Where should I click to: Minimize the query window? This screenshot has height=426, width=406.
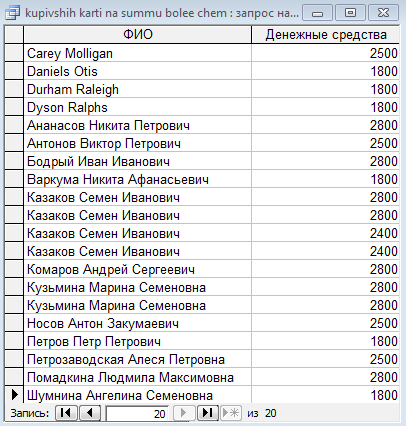pos(318,13)
